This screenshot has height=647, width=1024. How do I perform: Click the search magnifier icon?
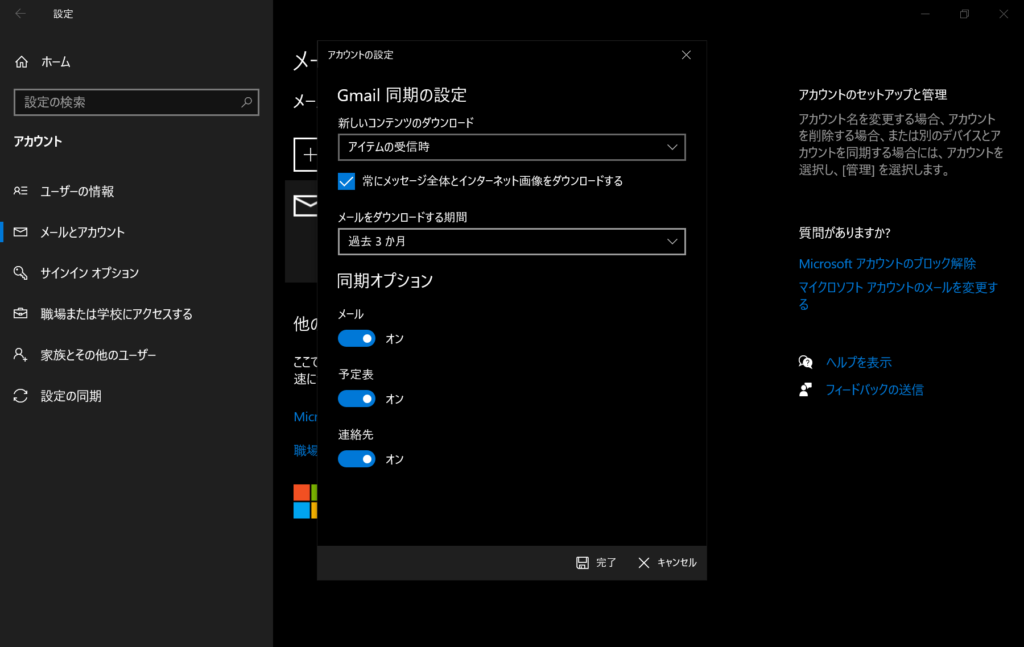pyautogui.click(x=246, y=102)
